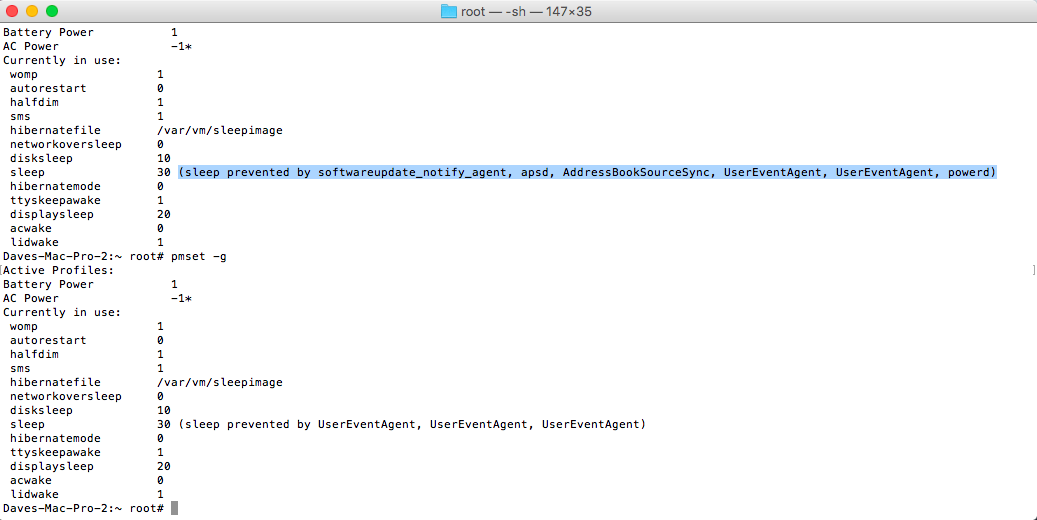Click the line listing three UserEventAgent entries
1037x520 pixels.
(413, 424)
